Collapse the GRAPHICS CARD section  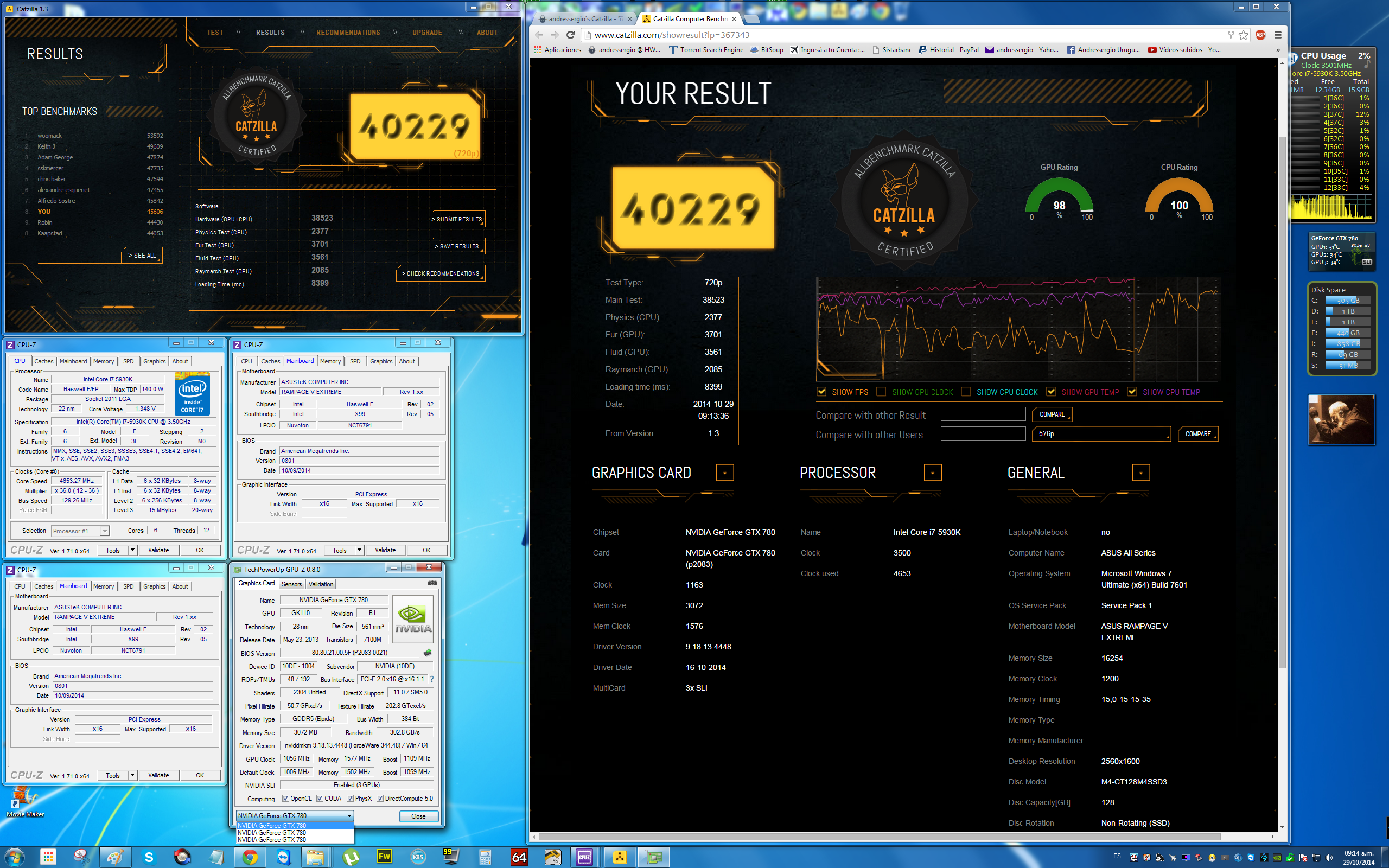click(725, 473)
